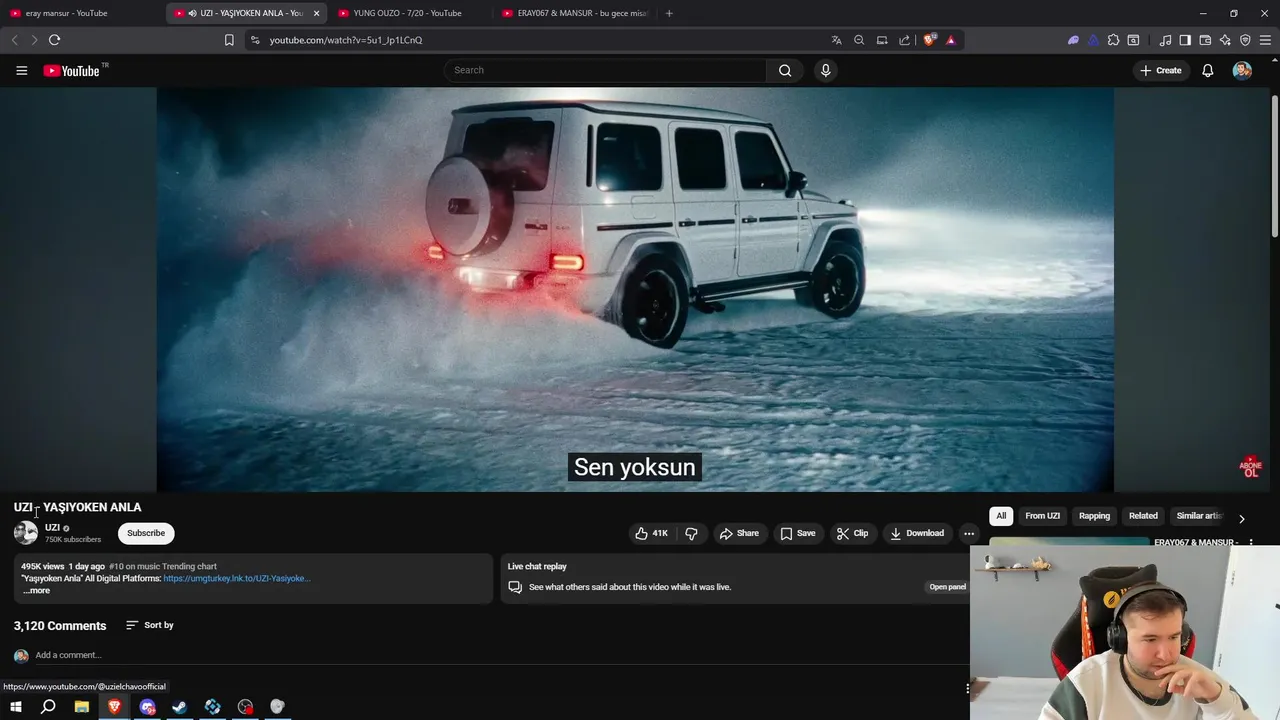Open the page translate icon
The width and height of the screenshot is (1280, 720).
tap(836, 40)
